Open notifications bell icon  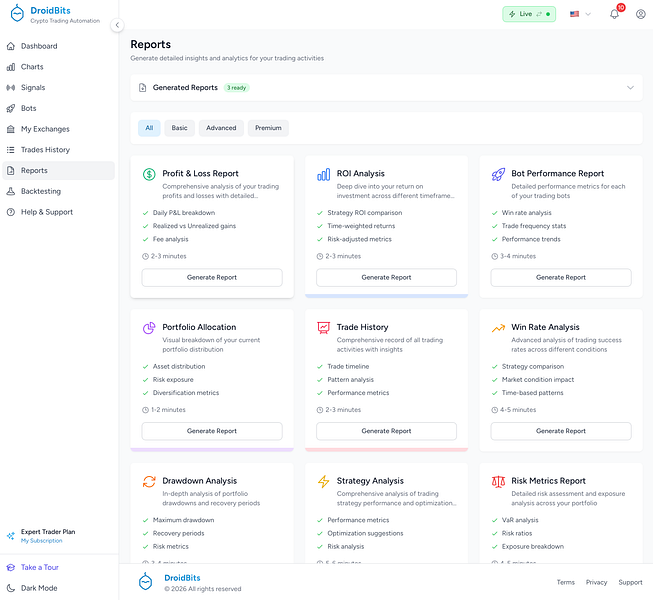click(614, 14)
